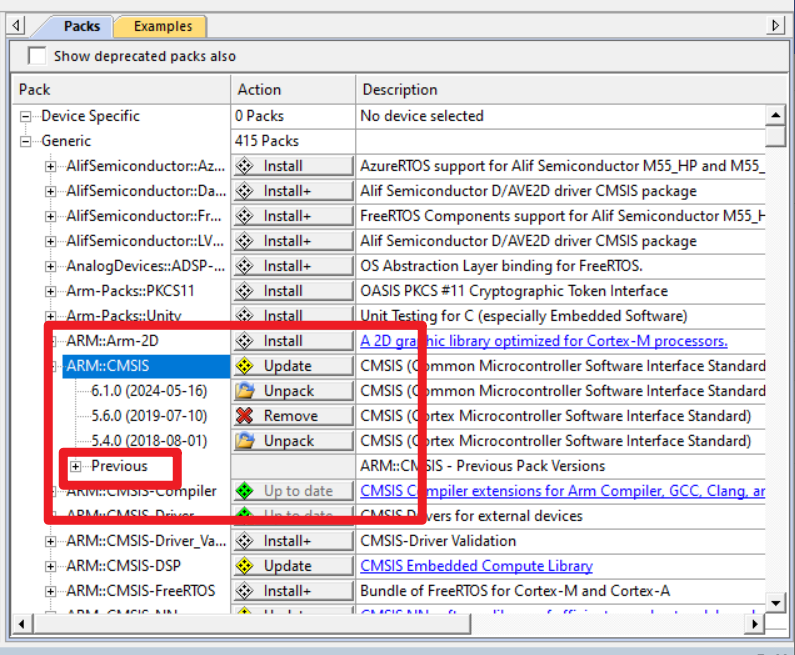Image resolution: width=795 pixels, height=655 pixels.
Task: Click Install+ for AlifSemiconductor::LV... pack
Action: click(x=293, y=241)
